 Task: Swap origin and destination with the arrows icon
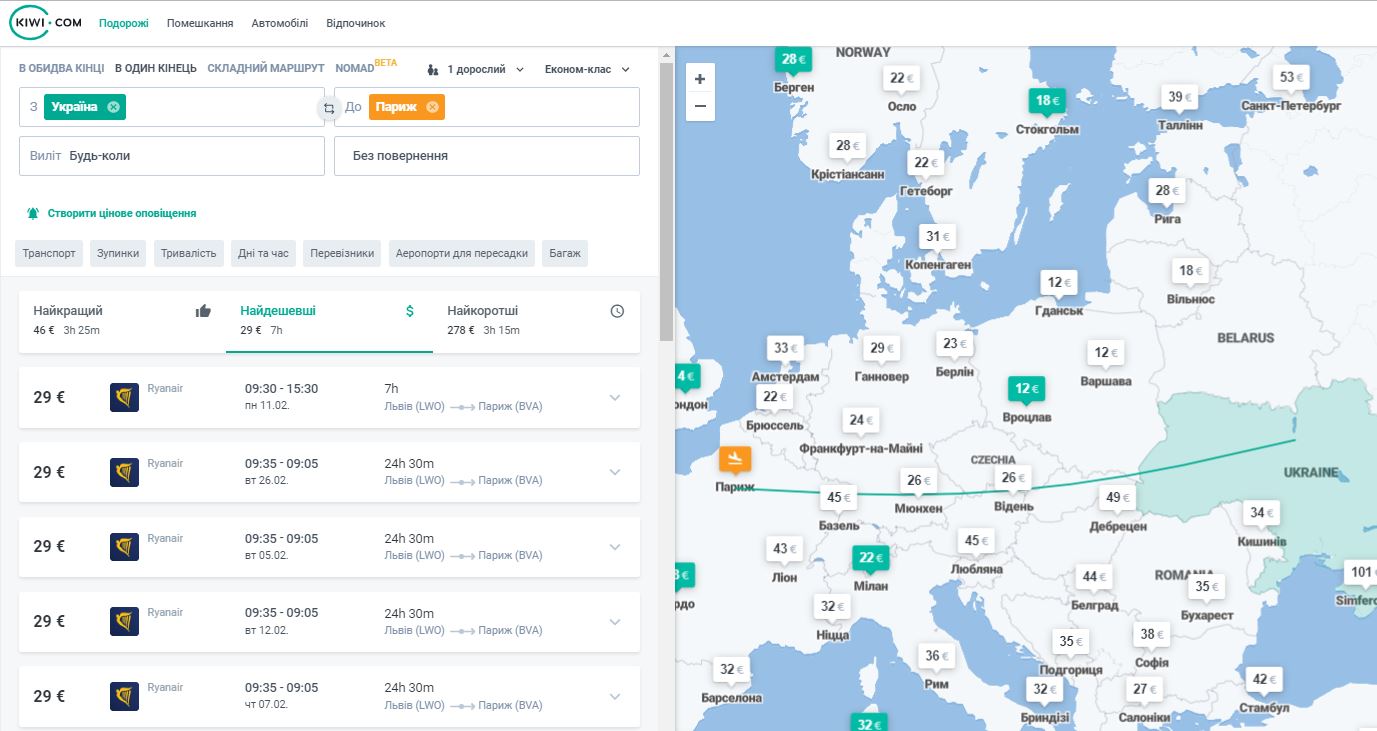[329, 108]
